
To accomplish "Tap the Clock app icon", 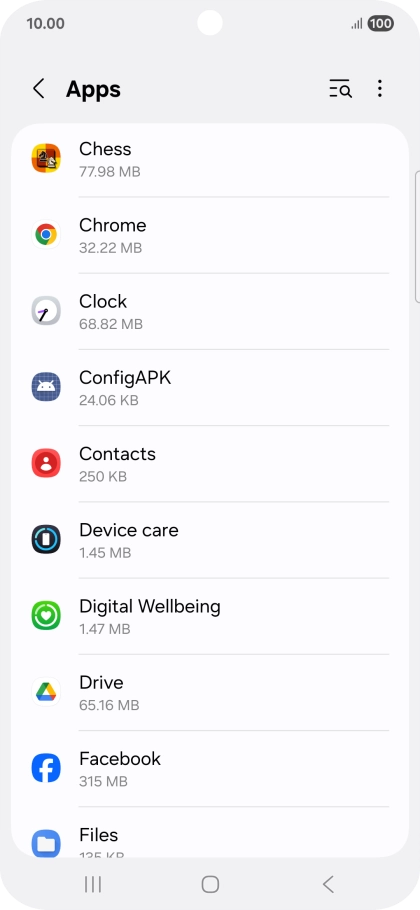I will click(x=46, y=310).
